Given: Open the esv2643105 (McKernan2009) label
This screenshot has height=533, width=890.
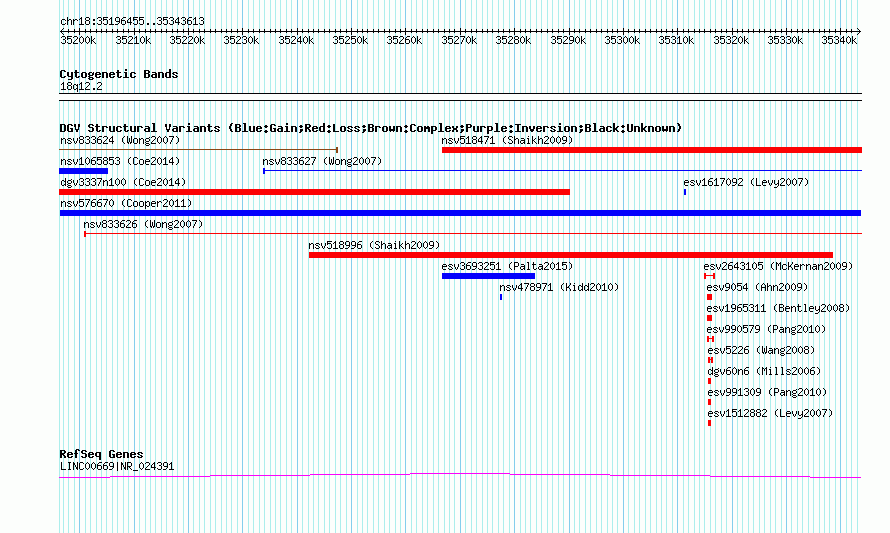Looking at the screenshot, I should [x=778, y=266].
